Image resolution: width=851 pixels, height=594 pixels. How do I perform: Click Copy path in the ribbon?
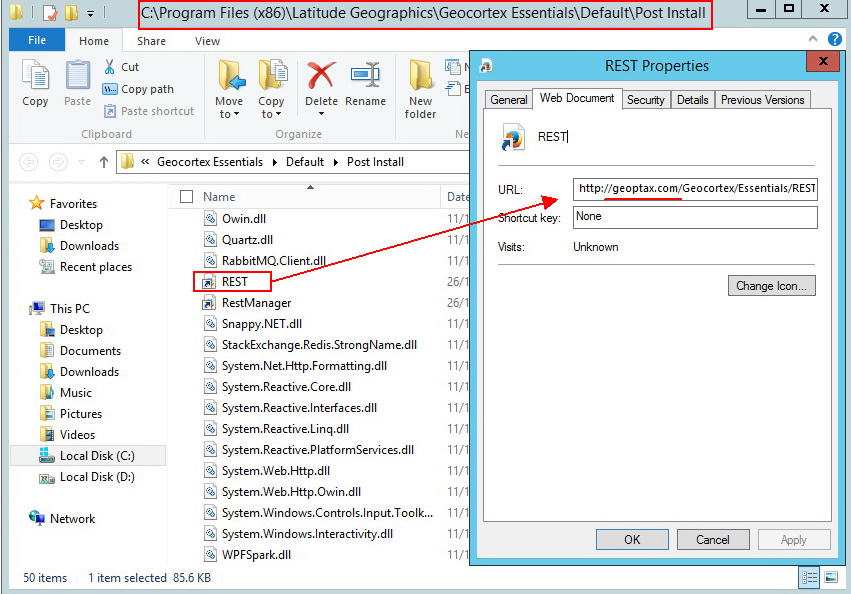(138, 89)
